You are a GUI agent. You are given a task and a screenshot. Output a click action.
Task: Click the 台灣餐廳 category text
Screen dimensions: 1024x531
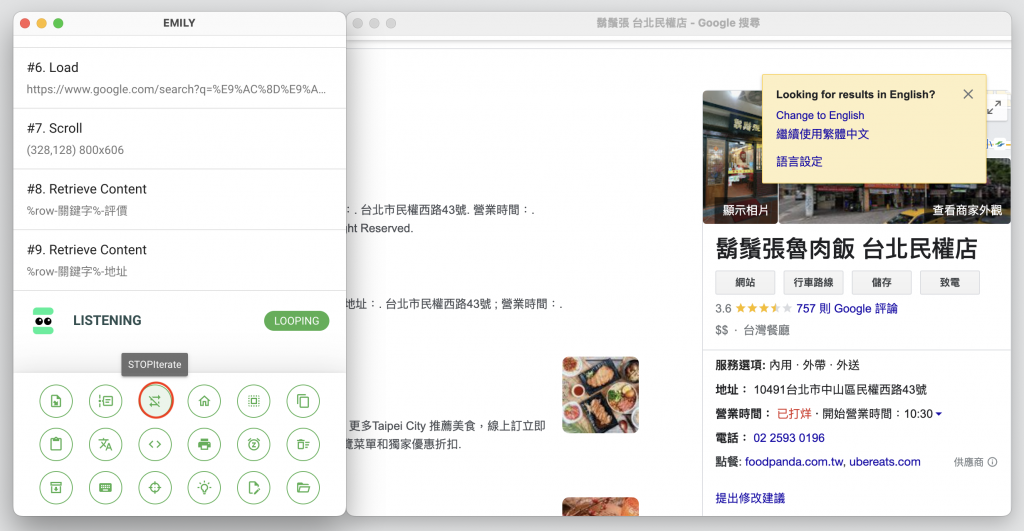[766, 330]
